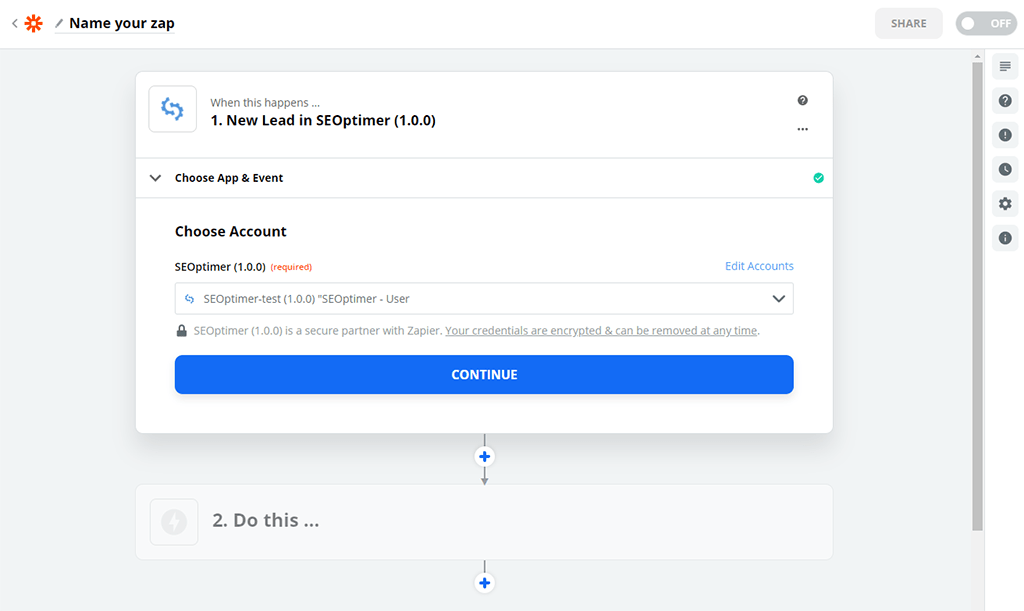Image resolution: width=1024 pixels, height=611 pixels.
Task: Click the Zapier logo icon
Action: (x=34, y=23)
